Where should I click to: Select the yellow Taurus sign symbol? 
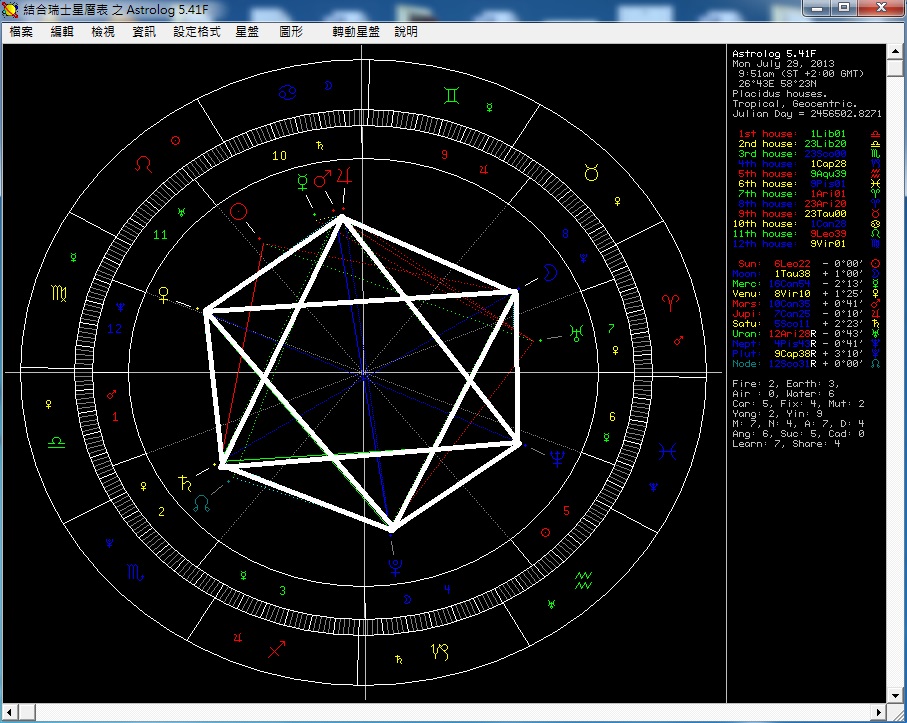coord(591,173)
